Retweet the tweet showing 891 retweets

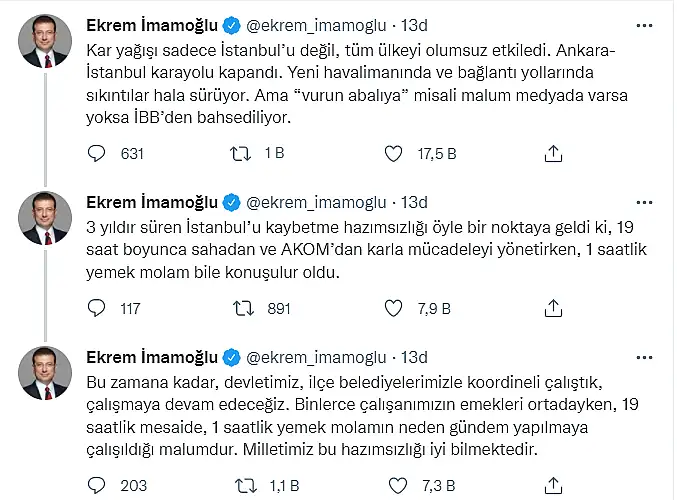click(x=244, y=308)
